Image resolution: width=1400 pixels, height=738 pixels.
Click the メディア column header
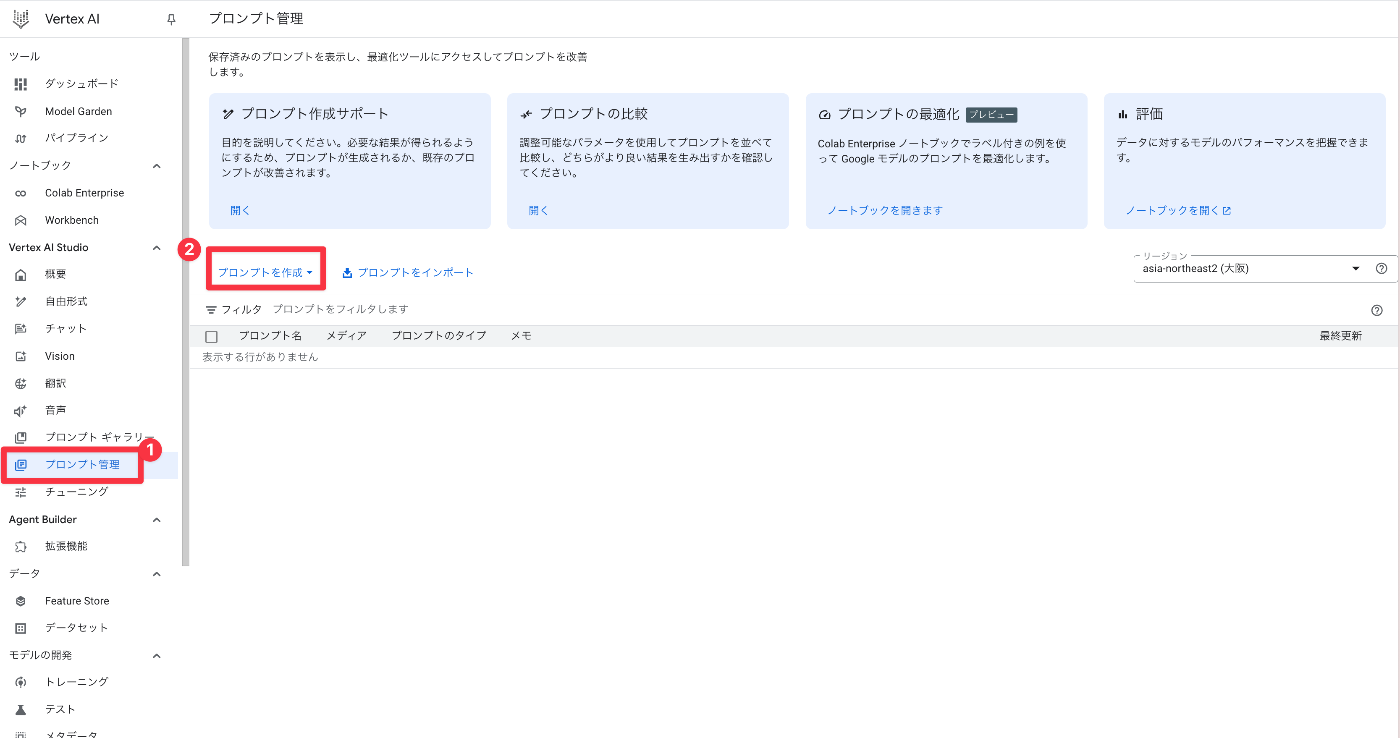[x=346, y=336]
